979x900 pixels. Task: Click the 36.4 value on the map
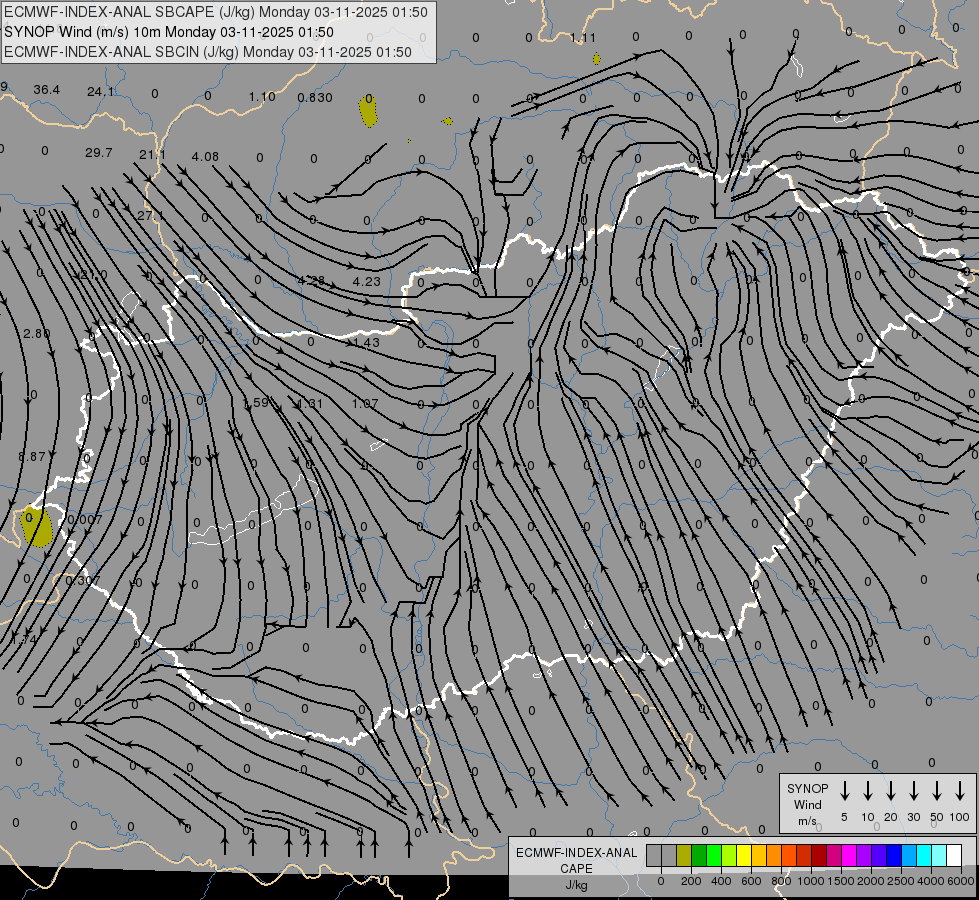coord(46,90)
